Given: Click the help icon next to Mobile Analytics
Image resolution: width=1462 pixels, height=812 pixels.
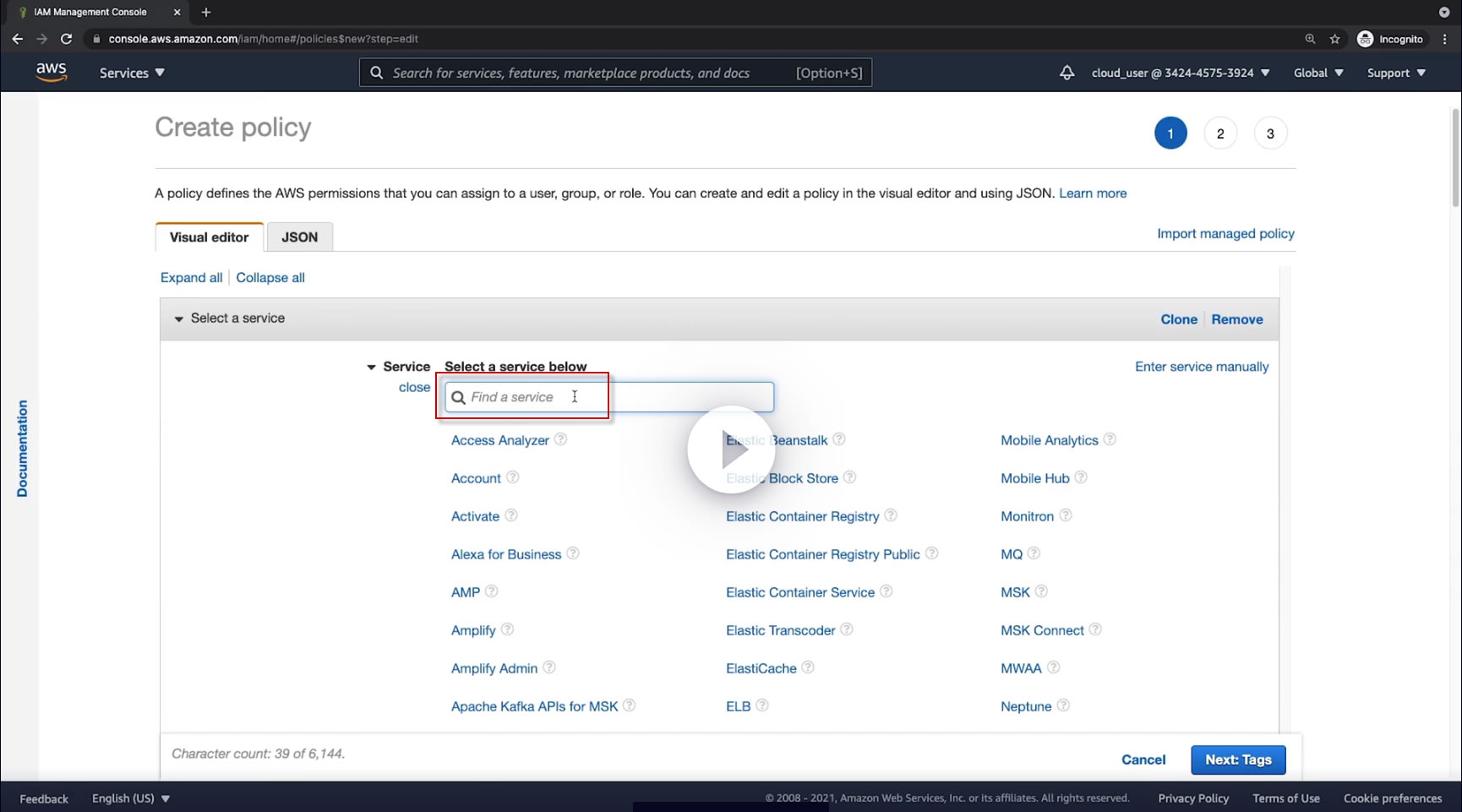Looking at the screenshot, I should (1110, 439).
